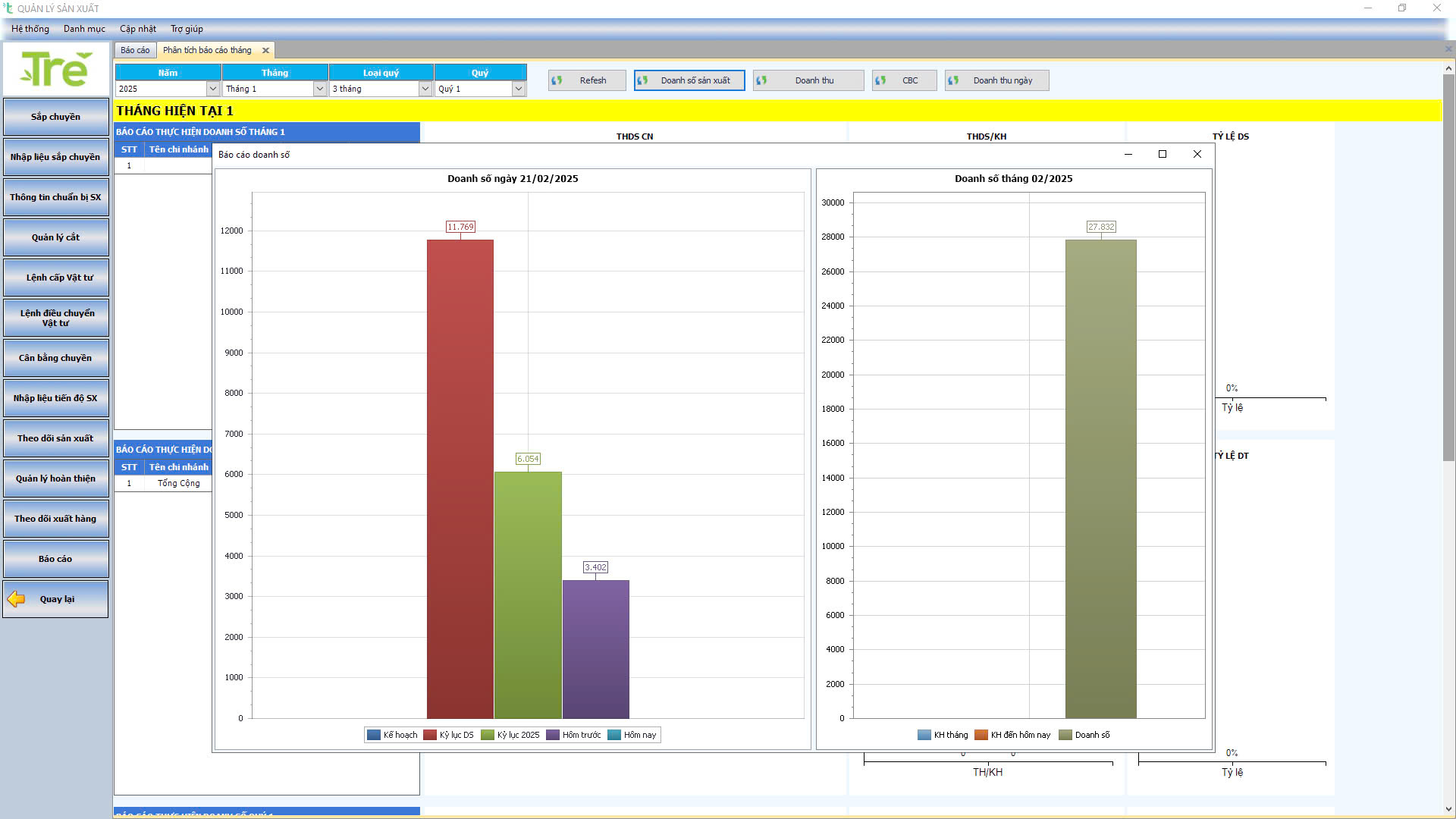Open the Hệ thống menu

pos(30,29)
